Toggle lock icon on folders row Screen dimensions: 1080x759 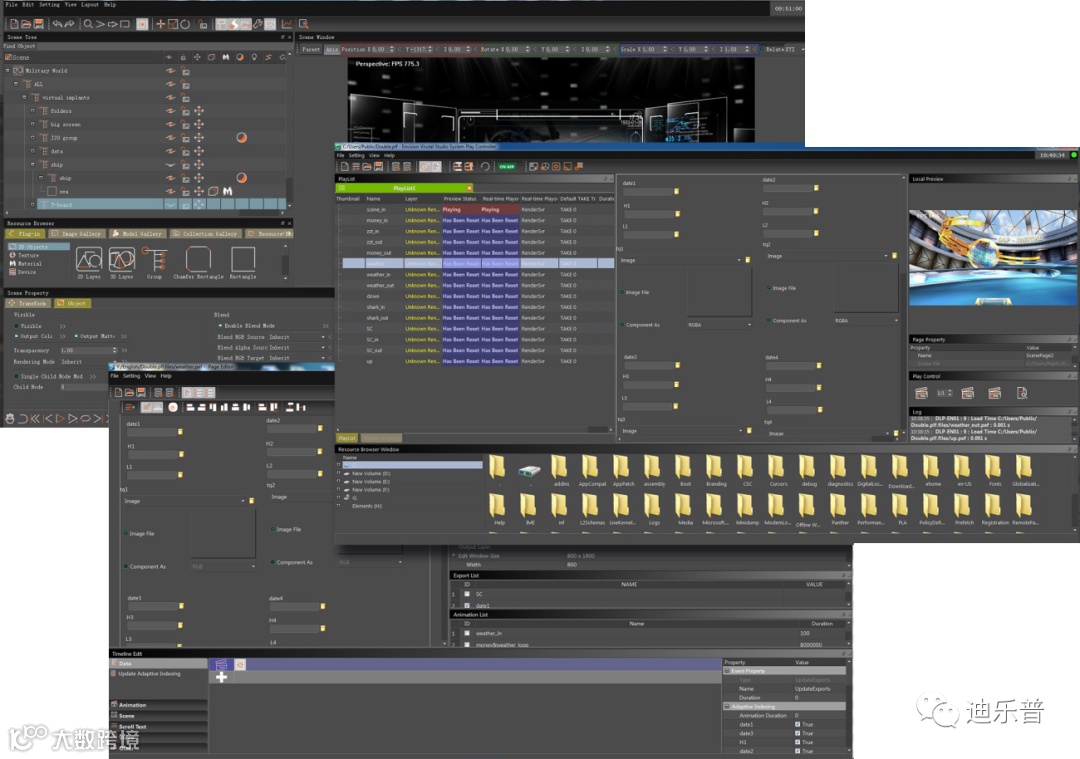pos(185,111)
